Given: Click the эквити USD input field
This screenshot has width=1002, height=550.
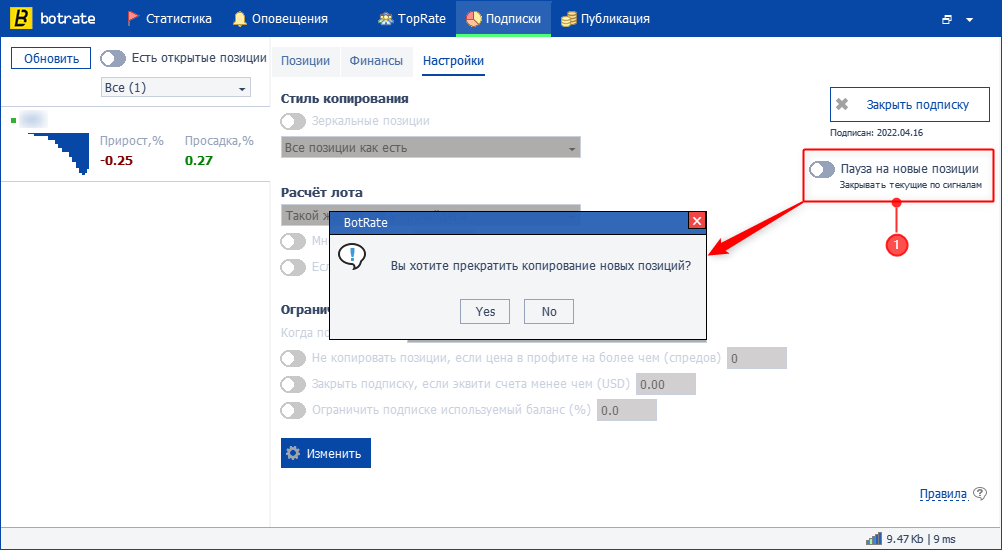Looking at the screenshot, I should click(x=666, y=385).
